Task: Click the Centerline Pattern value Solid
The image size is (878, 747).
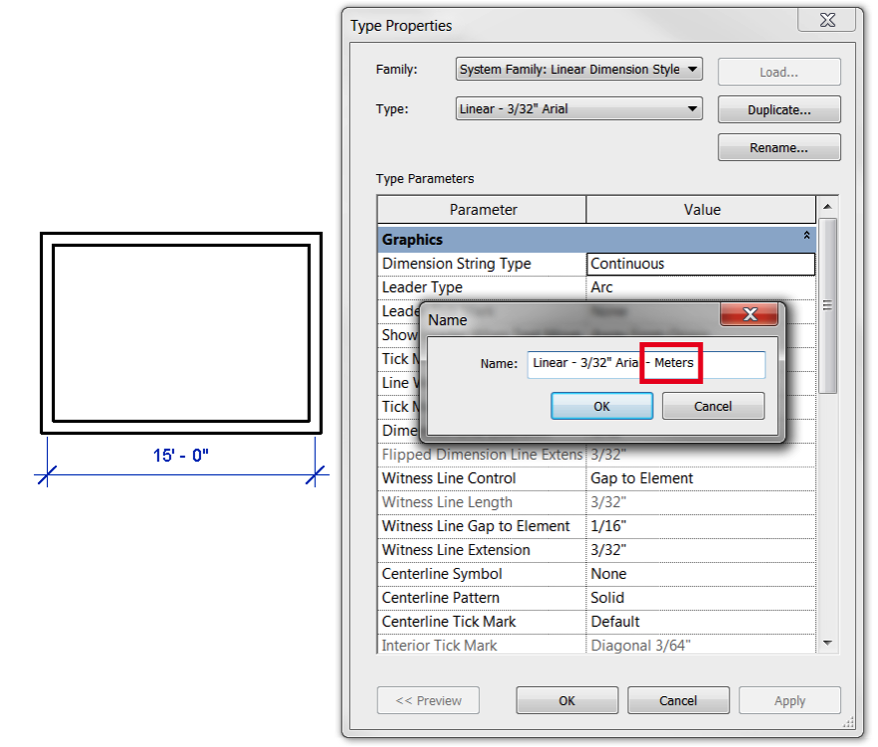Action: click(700, 598)
